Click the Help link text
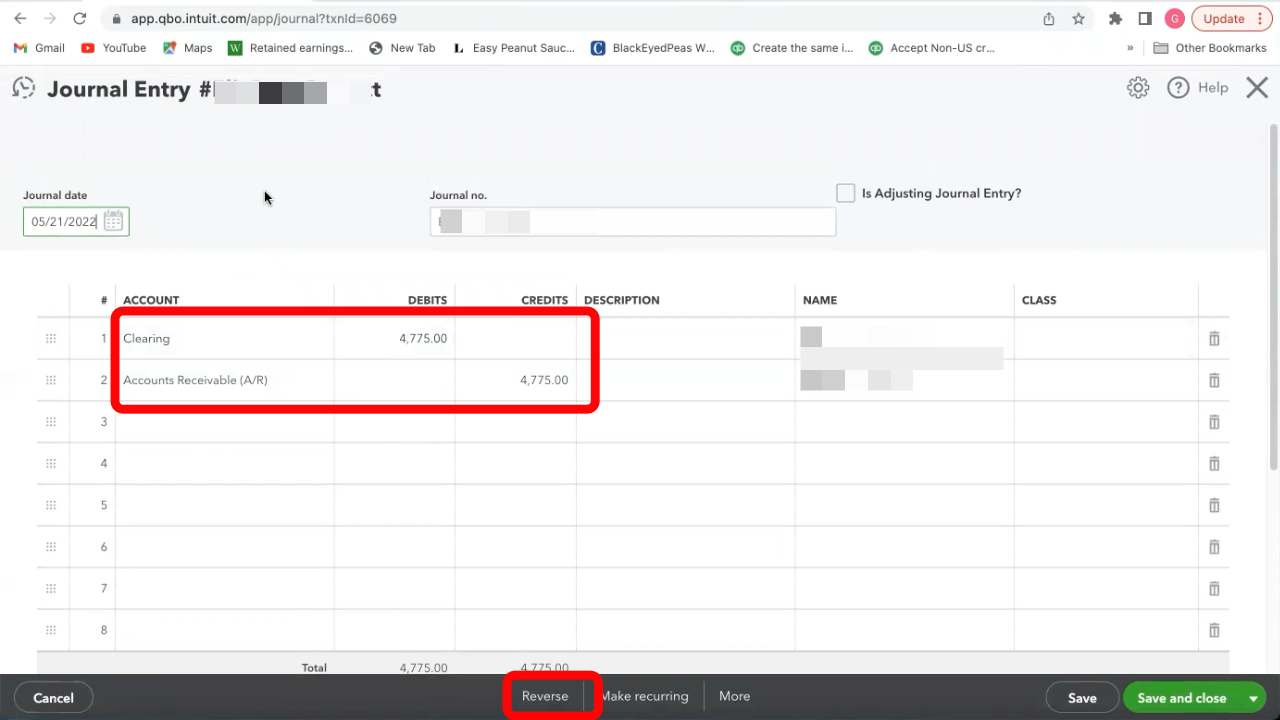This screenshot has width=1280, height=720. (x=1213, y=88)
